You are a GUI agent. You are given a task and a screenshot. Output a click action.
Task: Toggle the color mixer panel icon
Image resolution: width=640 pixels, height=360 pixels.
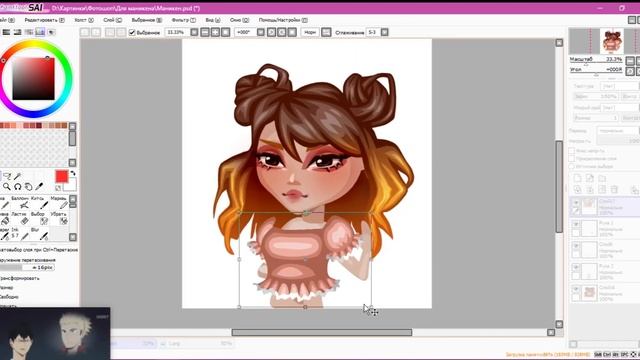29,32
